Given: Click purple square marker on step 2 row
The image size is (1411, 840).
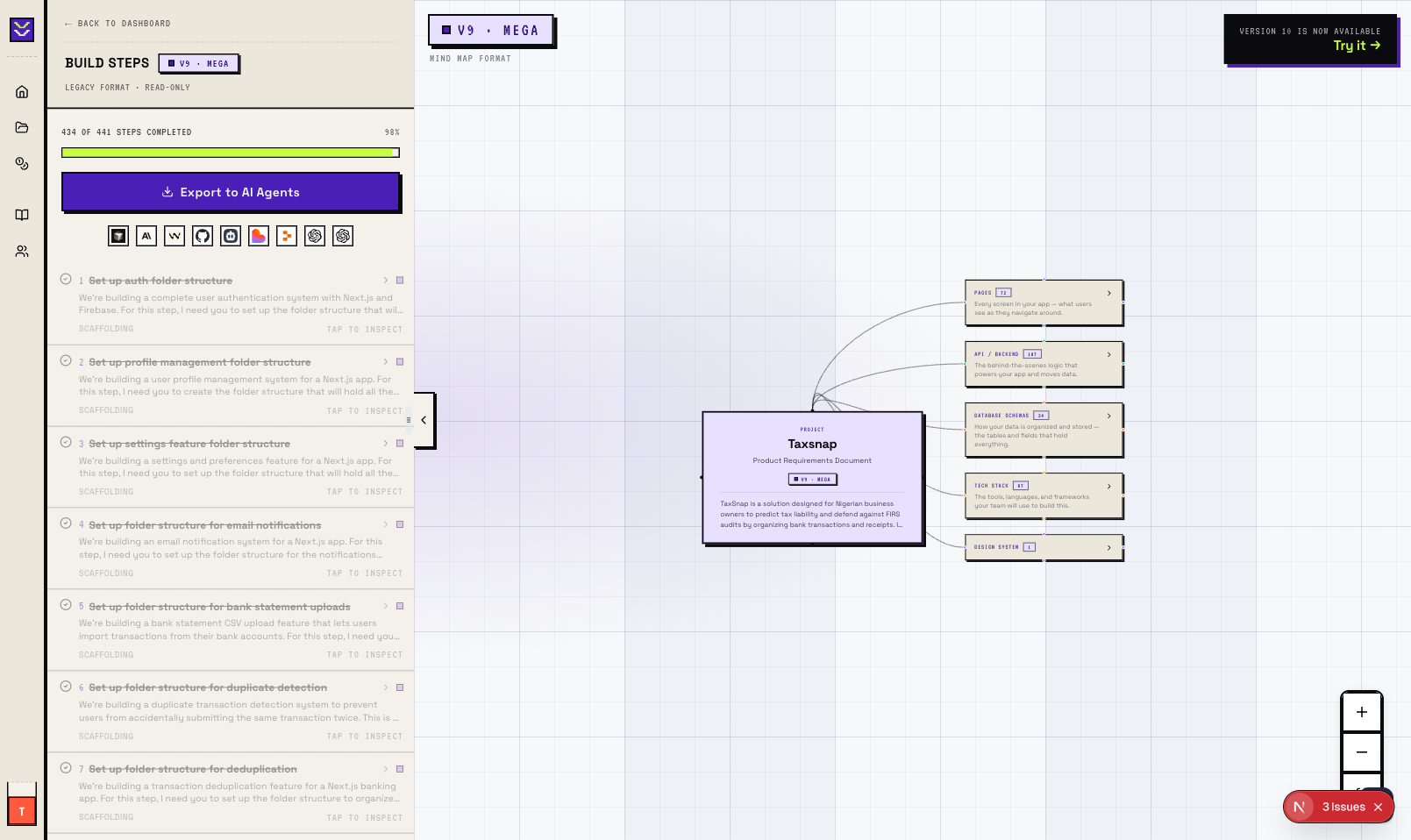Looking at the screenshot, I should 400,362.
